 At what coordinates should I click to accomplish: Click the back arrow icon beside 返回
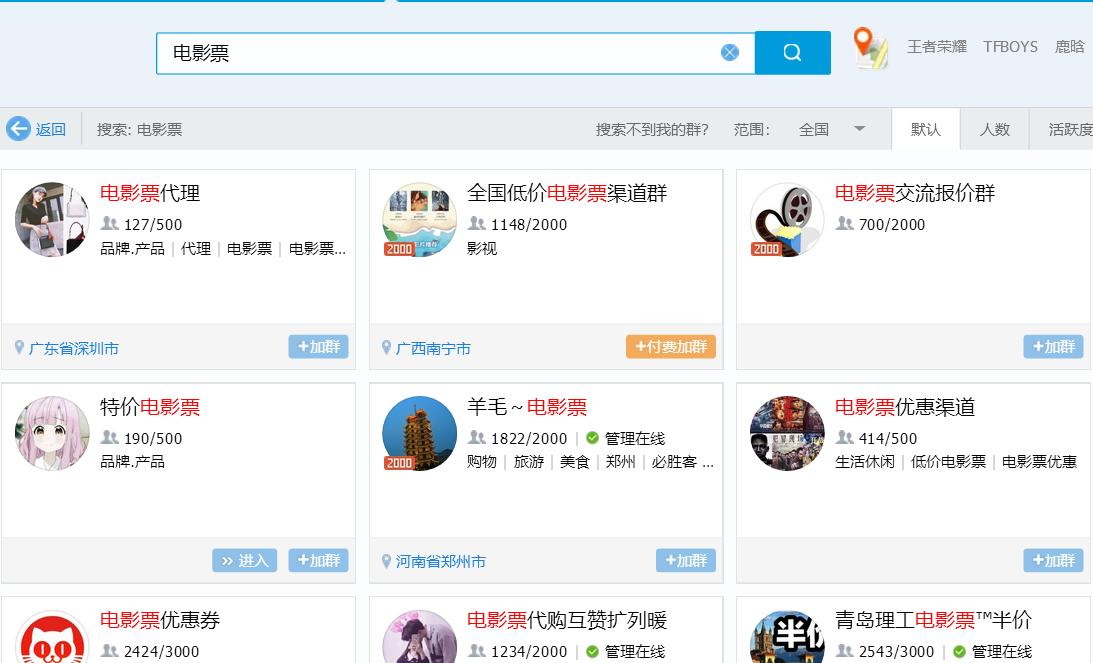click(19, 128)
